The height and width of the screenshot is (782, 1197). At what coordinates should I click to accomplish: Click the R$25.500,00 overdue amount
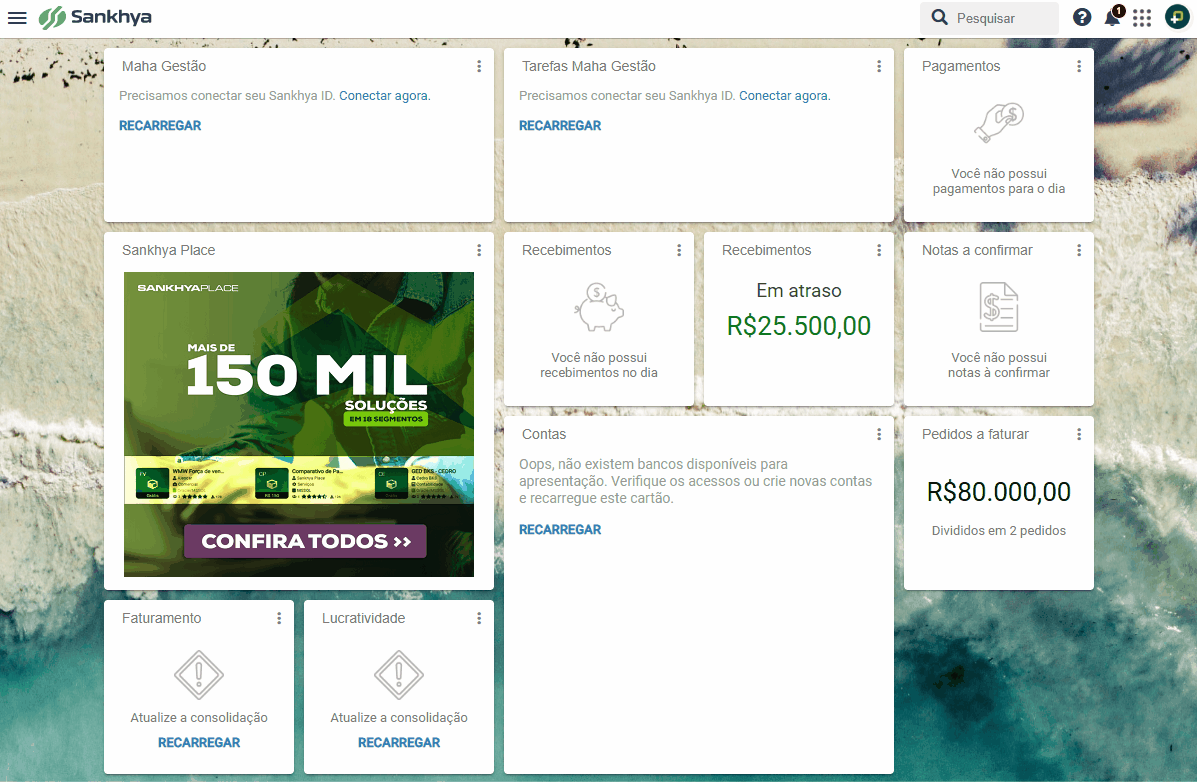tap(799, 327)
